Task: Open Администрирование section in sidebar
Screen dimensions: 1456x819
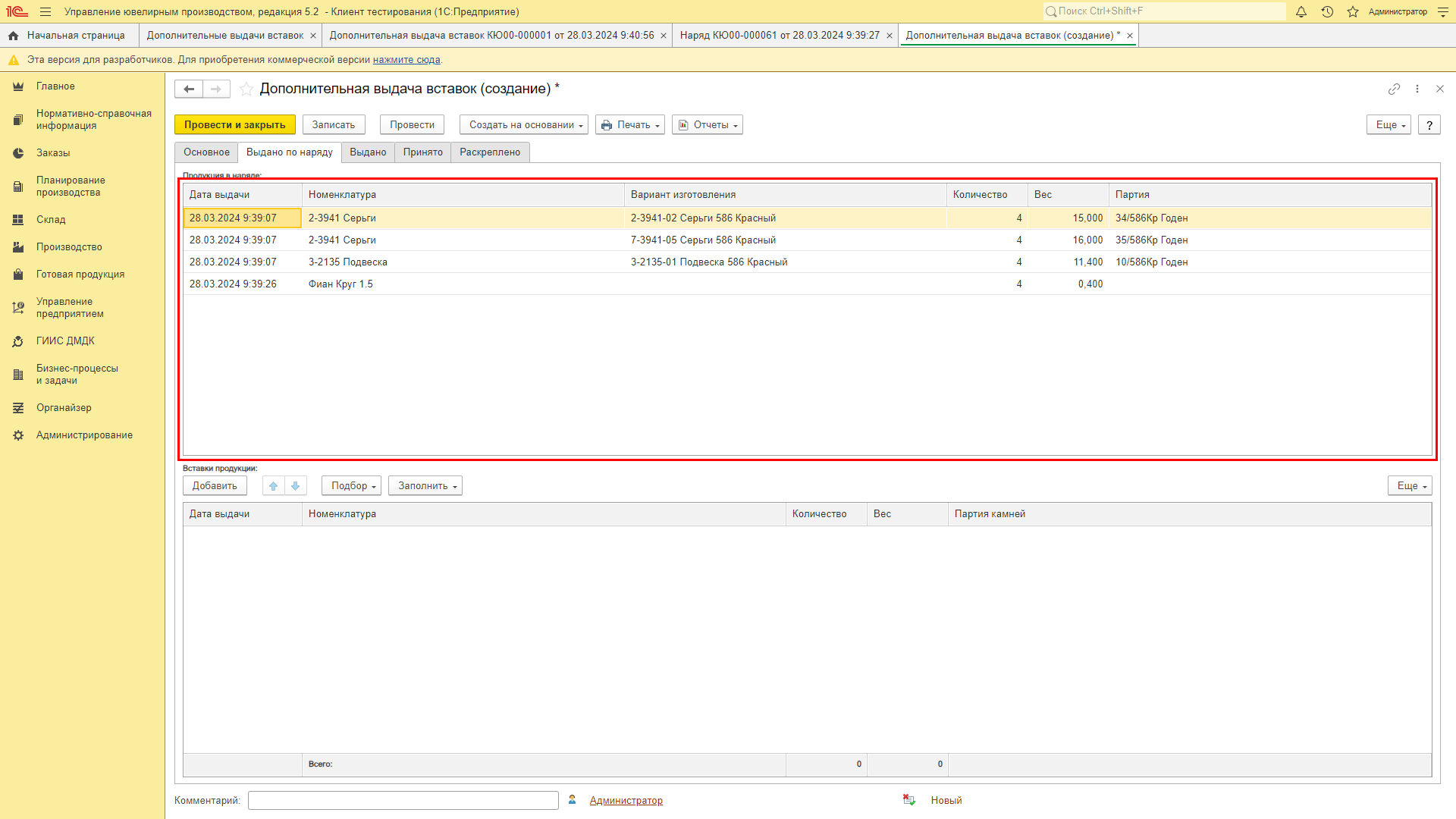Action: pyautogui.click(x=84, y=435)
